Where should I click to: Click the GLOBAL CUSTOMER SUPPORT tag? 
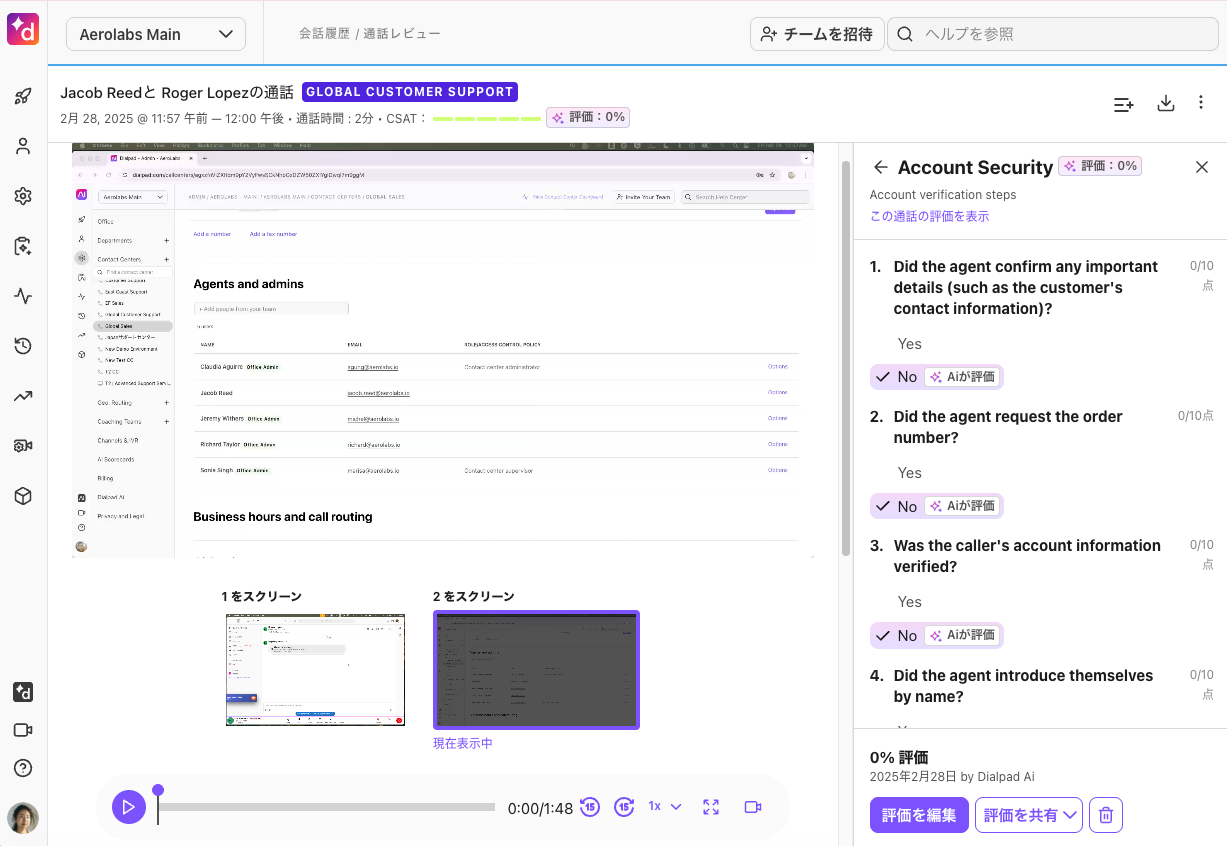tap(410, 92)
